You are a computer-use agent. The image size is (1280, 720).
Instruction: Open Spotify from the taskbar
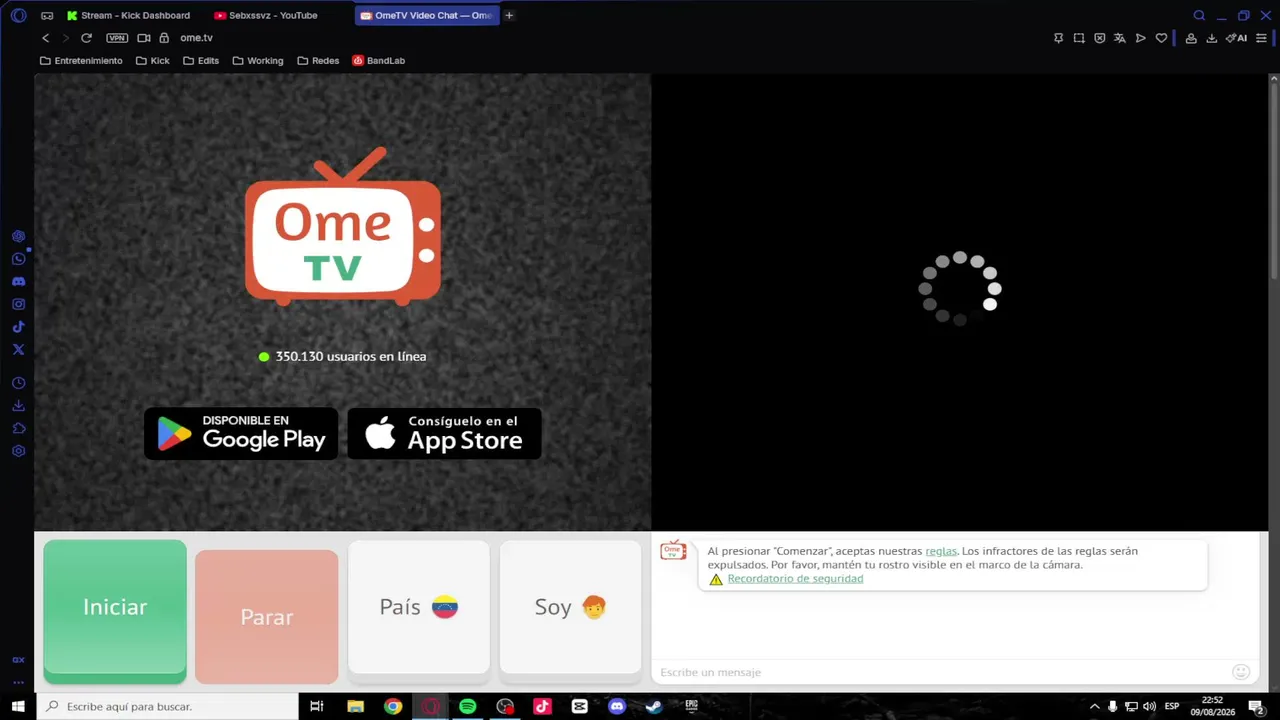[468, 706]
